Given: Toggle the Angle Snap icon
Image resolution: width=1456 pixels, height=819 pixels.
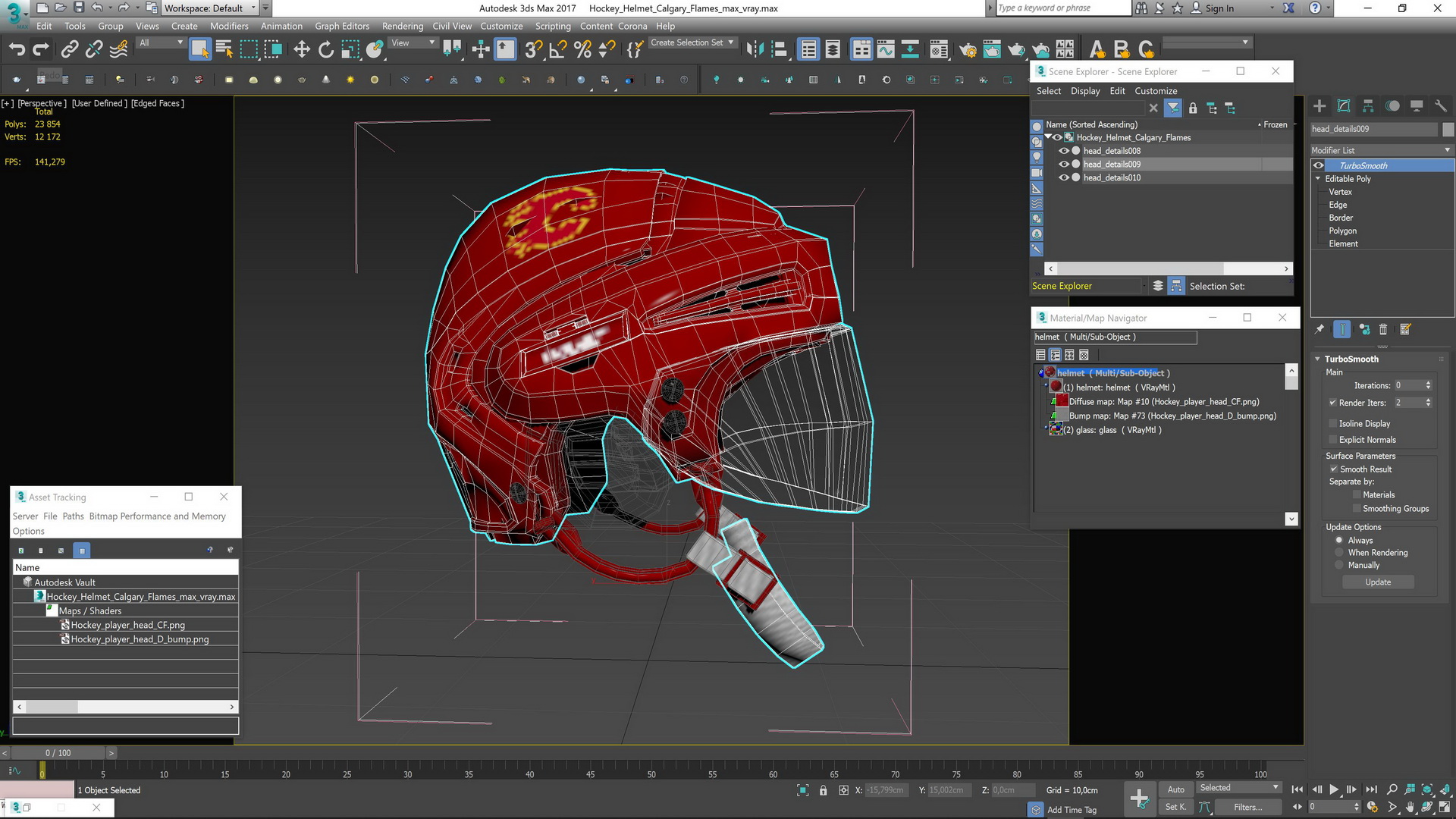Looking at the screenshot, I should (558, 50).
